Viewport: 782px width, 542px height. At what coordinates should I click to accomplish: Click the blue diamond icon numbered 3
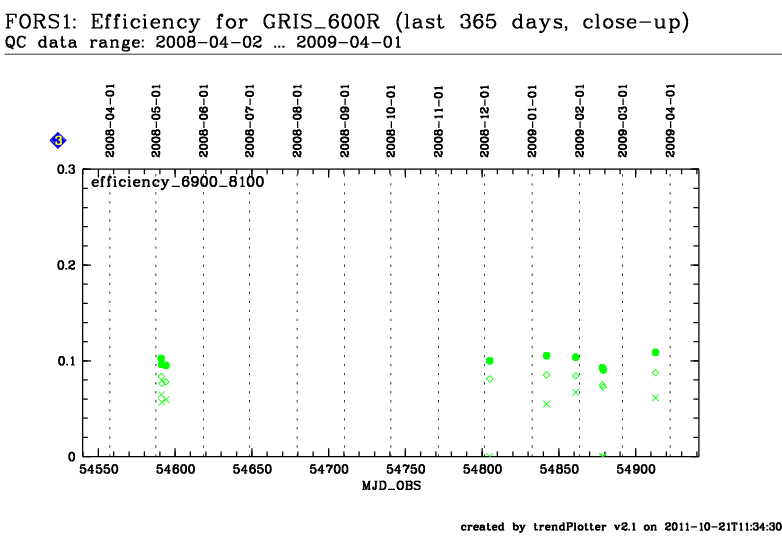coord(59,141)
